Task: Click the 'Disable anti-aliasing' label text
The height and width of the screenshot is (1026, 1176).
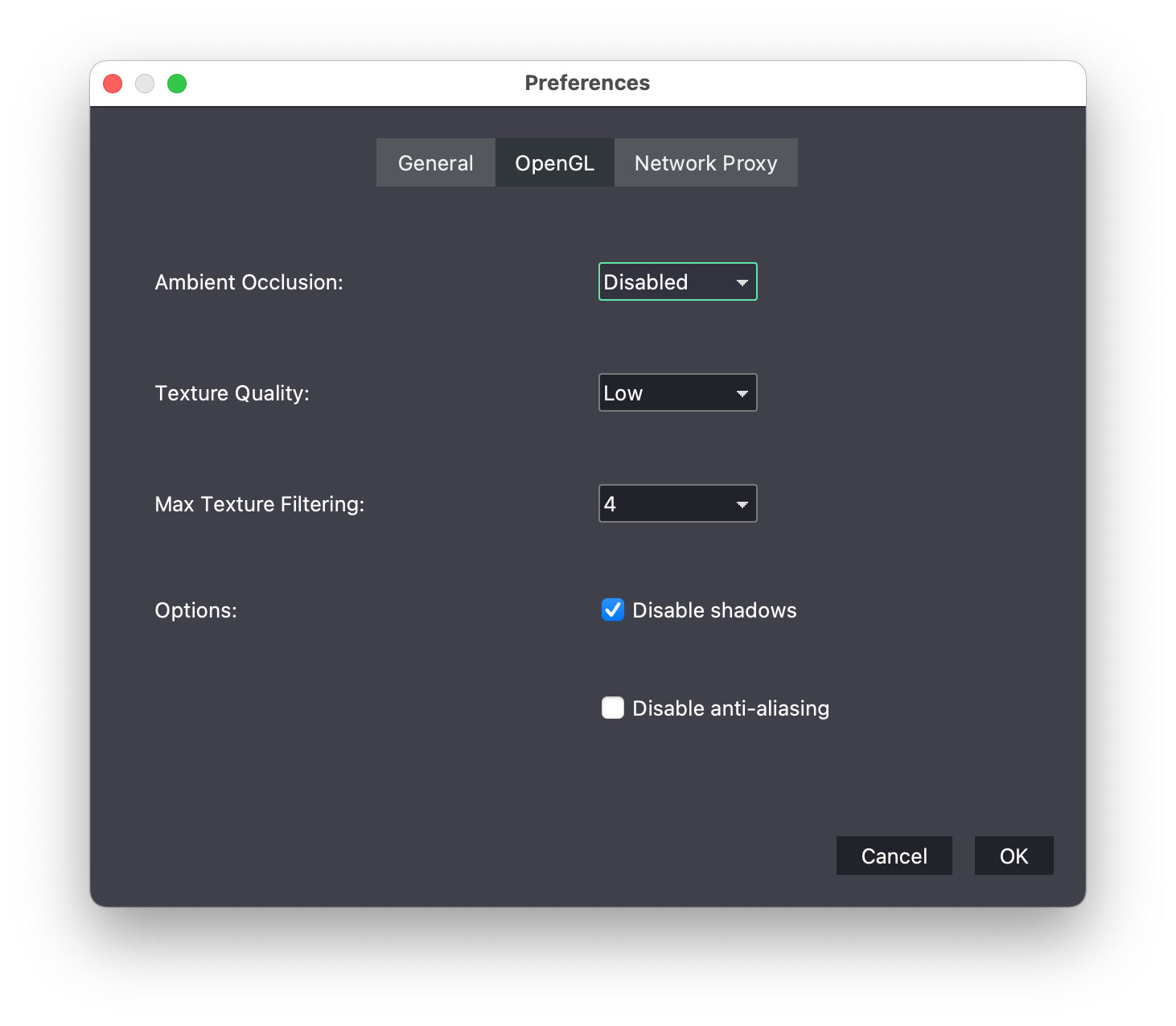Action: point(730,708)
